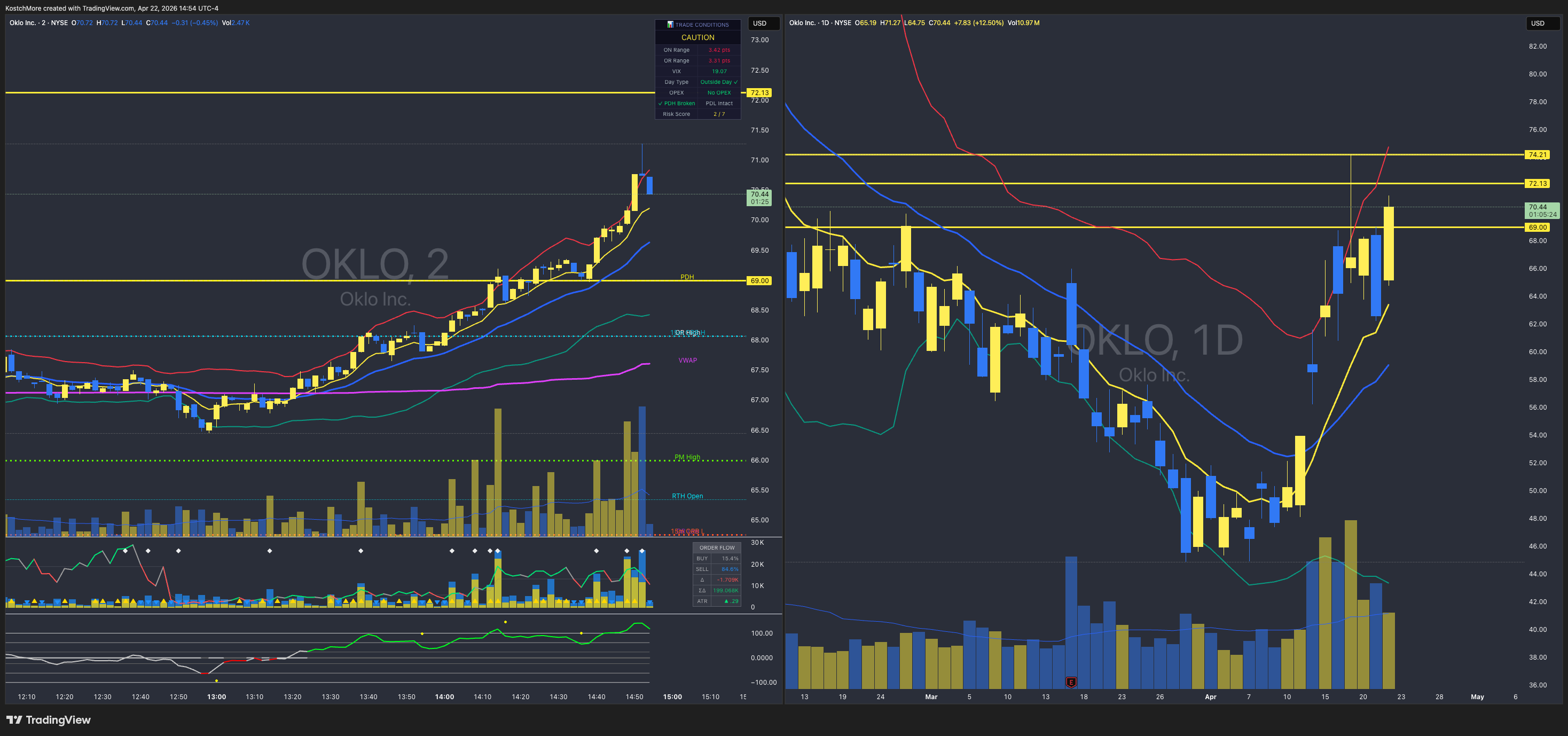Image resolution: width=1568 pixels, height=736 pixels.
Task: Select the 'Oklo Inc. · 2 · NYSE' symbol title
Action: pos(39,23)
